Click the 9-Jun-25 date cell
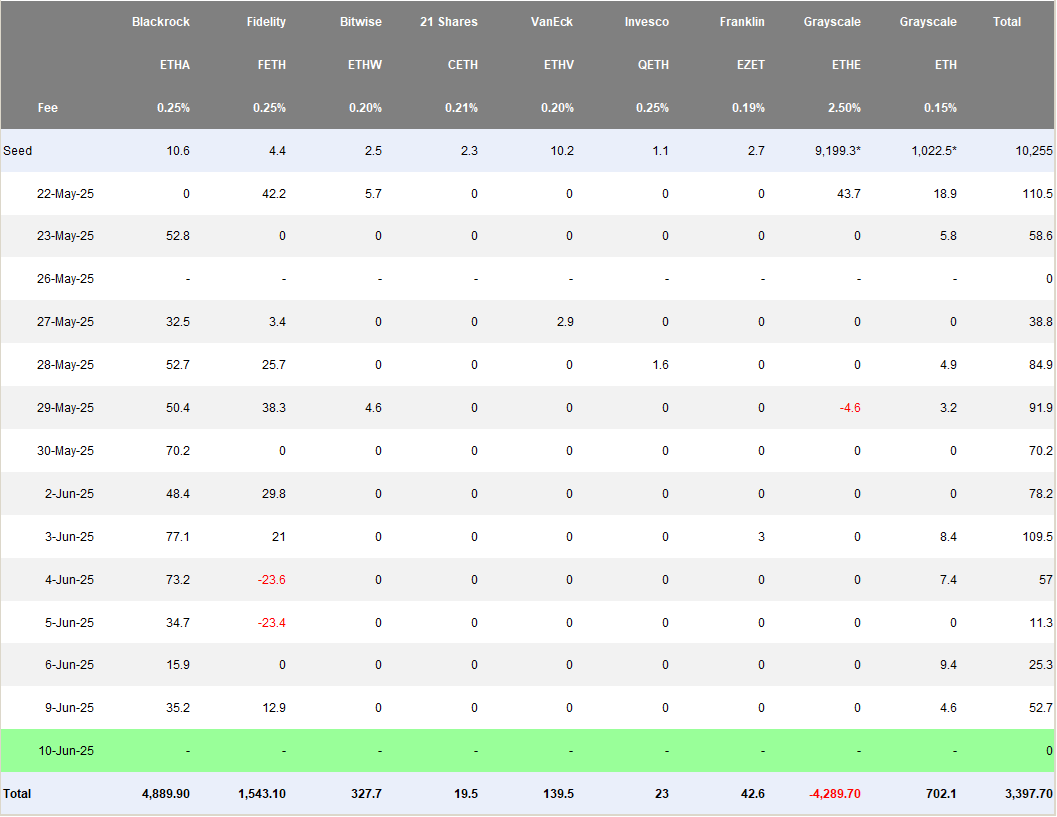 [x=69, y=708]
